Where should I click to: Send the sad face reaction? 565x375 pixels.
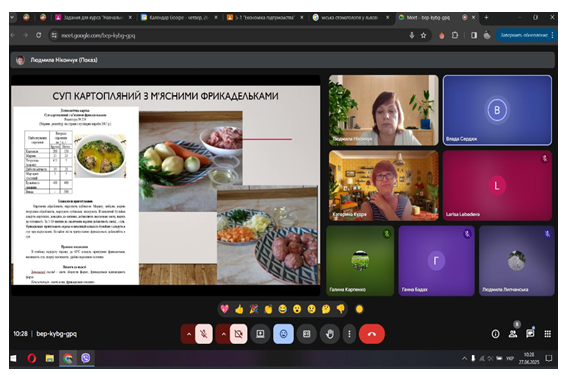[x=311, y=309]
